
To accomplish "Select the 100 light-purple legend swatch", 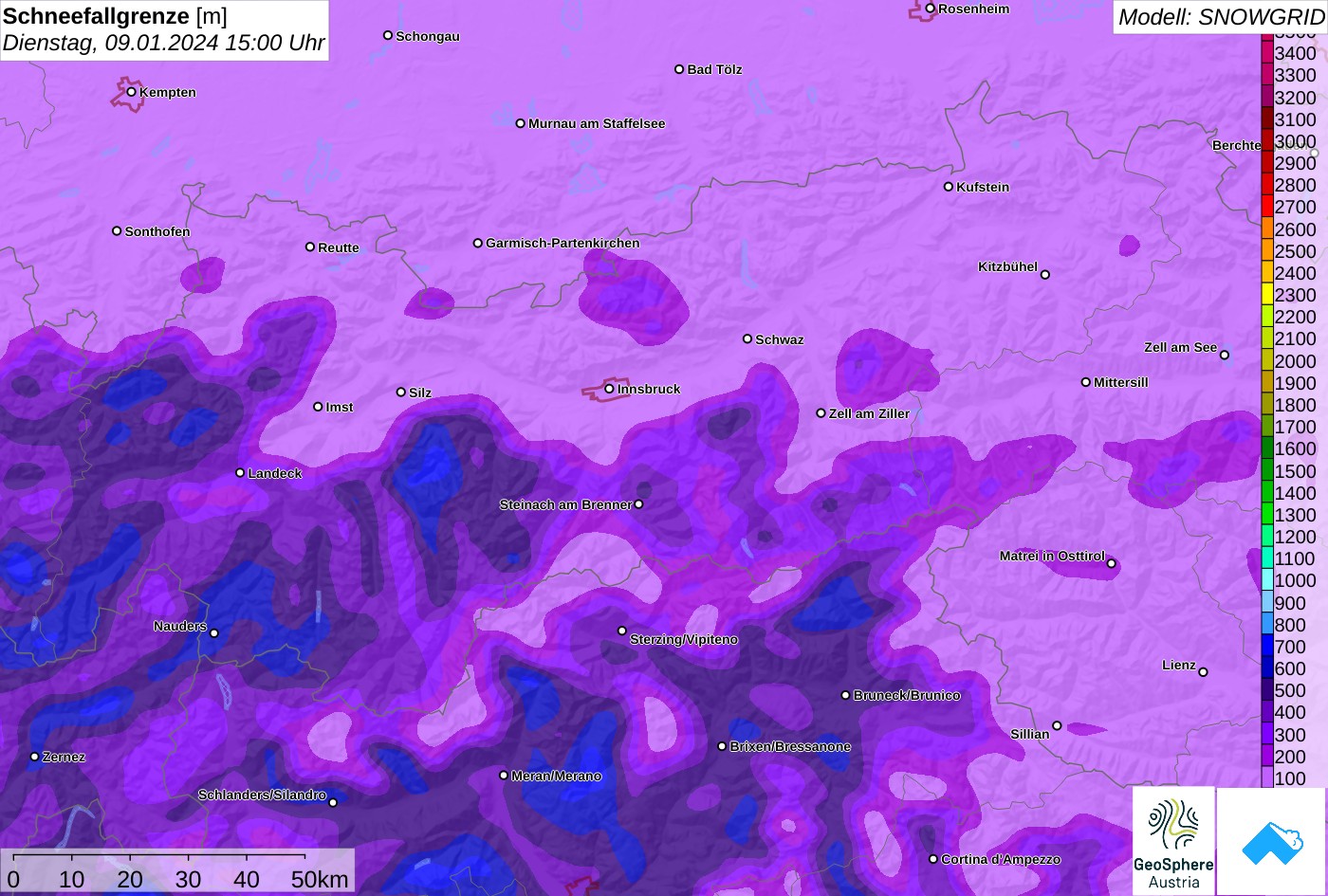I will coord(1267,777).
